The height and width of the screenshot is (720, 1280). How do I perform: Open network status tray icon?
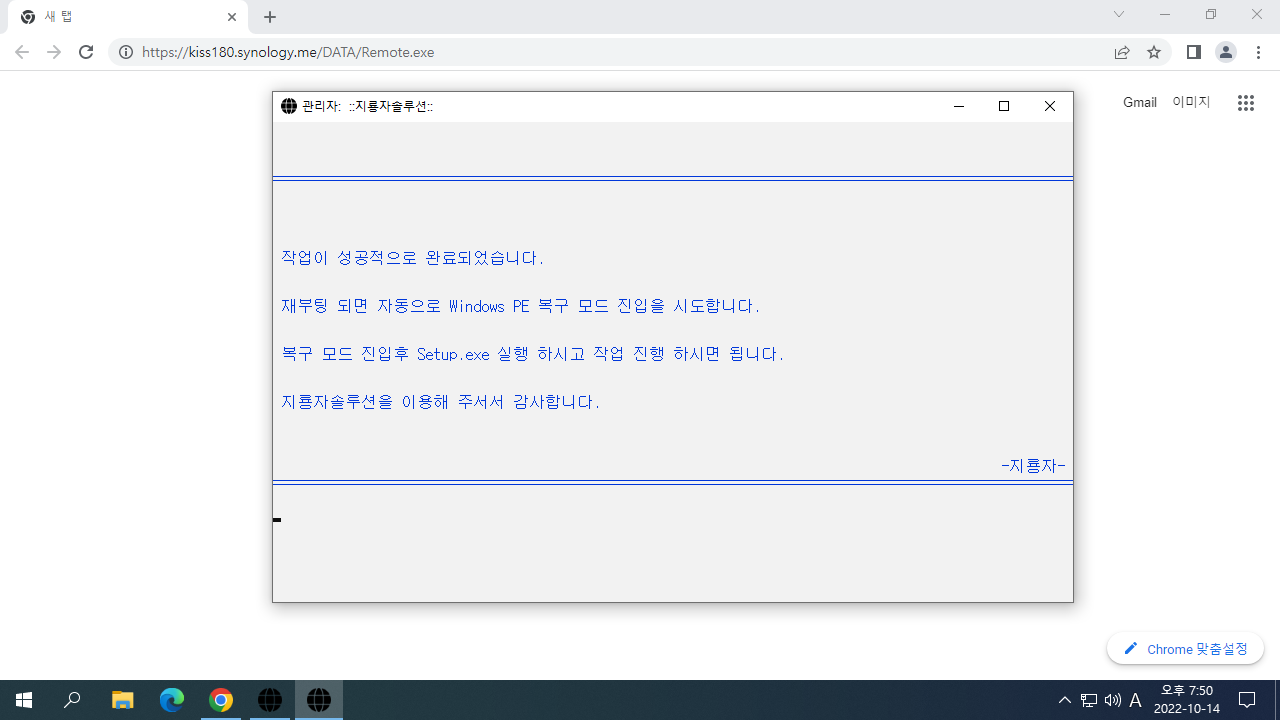tap(1089, 700)
